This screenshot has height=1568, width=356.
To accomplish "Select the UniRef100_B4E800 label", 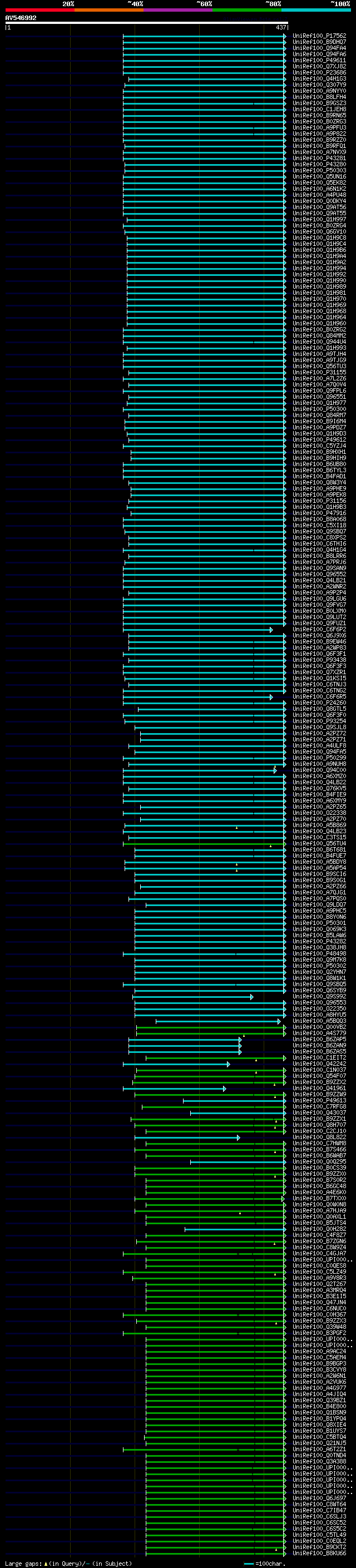I will click(319, 1406).
